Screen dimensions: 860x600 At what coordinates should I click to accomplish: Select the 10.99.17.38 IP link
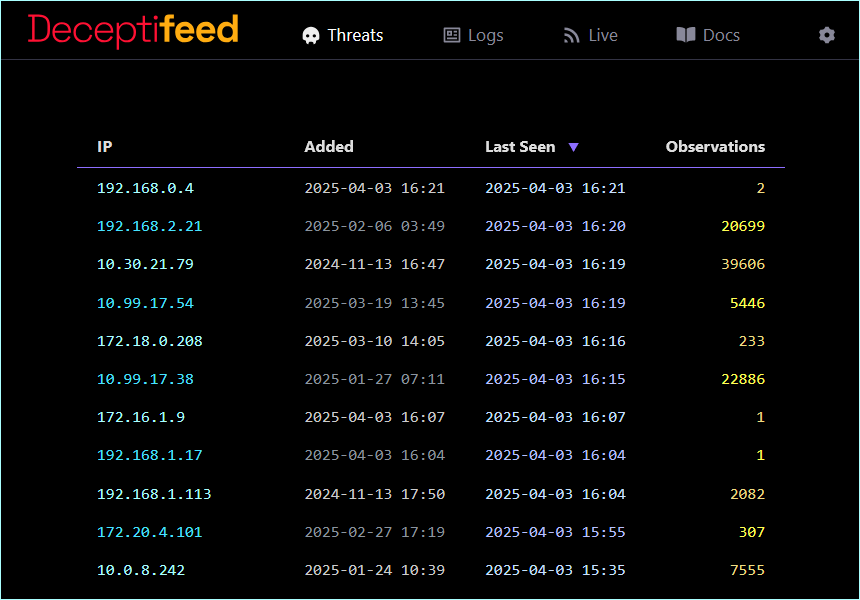click(x=145, y=379)
